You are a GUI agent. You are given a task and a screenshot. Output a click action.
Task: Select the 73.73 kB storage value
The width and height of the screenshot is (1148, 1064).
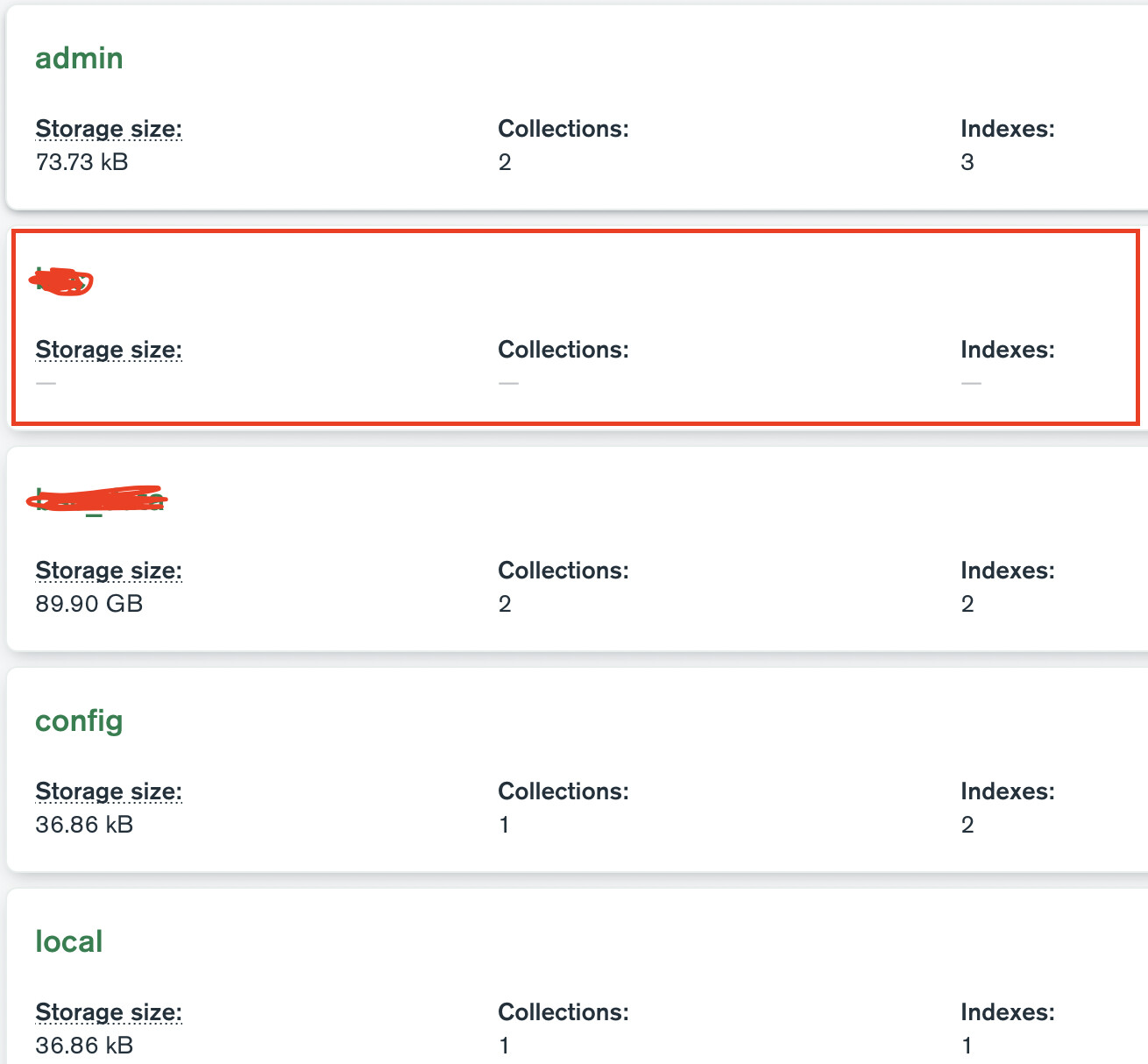81,162
